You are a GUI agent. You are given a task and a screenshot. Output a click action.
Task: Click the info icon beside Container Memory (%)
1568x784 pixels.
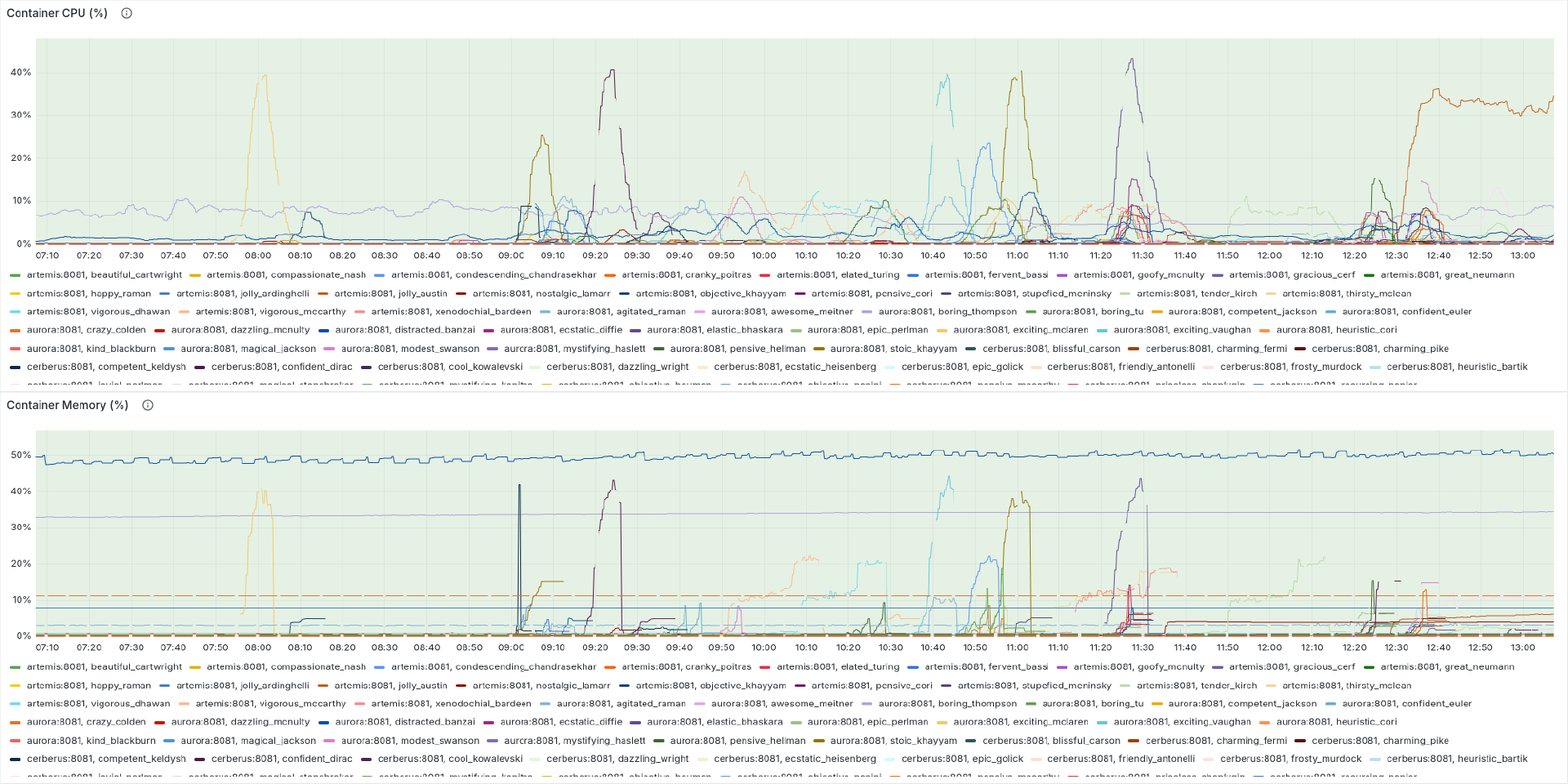(x=148, y=405)
